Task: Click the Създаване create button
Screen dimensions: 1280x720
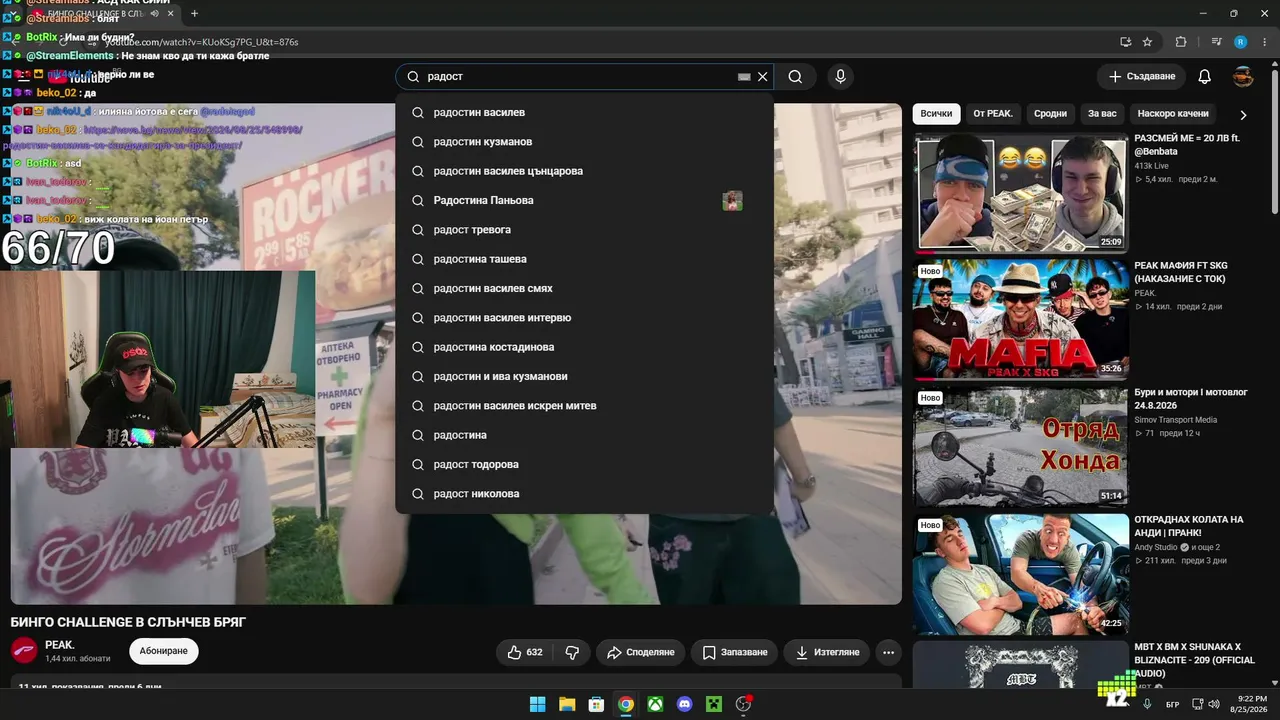Action: pyautogui.click(x=1141, y=77)
